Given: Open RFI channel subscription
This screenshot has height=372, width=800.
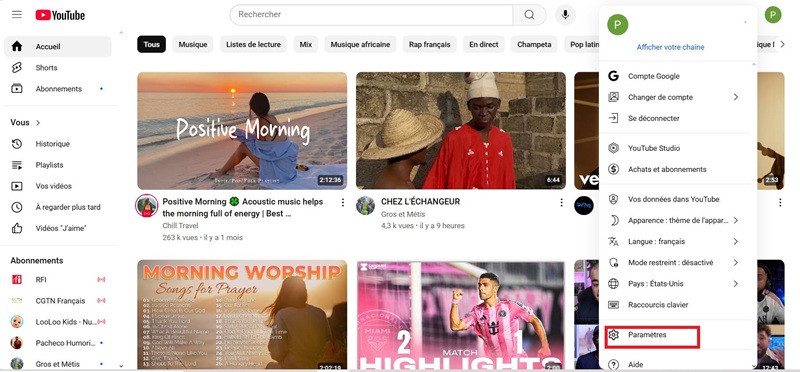Looking at the screenshot, I should (x=58, y=280).
